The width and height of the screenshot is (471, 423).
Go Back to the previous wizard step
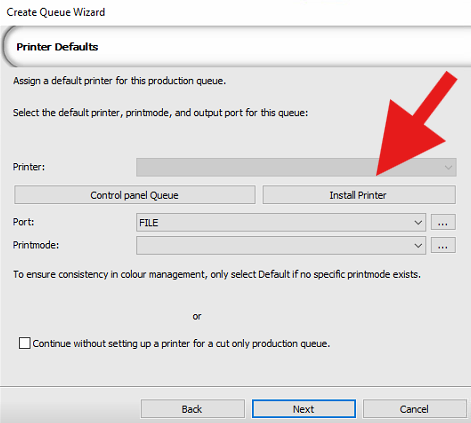193,409
